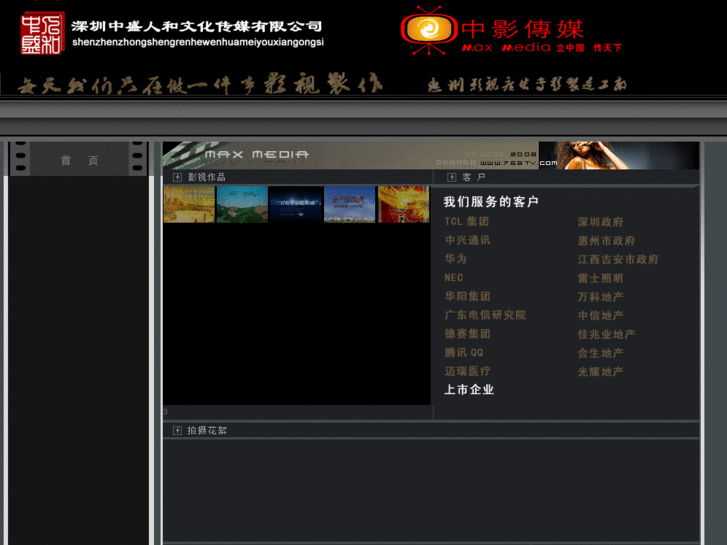The image size is (727, 545).
Task: Click the 我们服务的客户 heading
Action: 491,202
